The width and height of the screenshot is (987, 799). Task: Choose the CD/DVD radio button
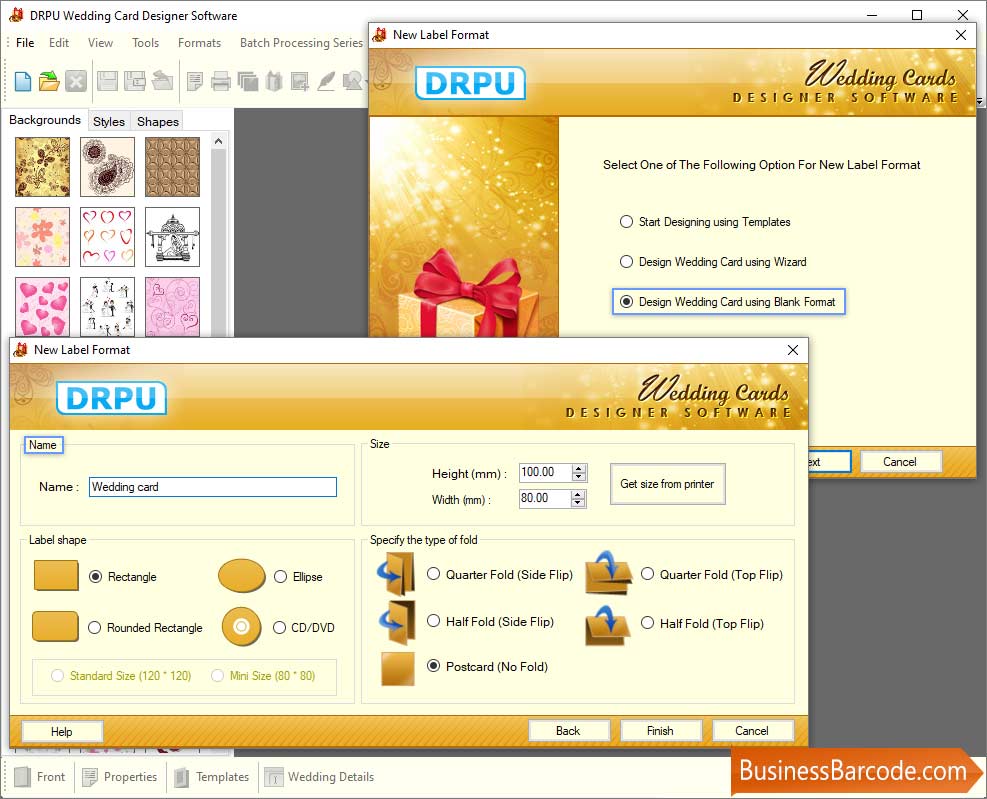coord(279,628)
